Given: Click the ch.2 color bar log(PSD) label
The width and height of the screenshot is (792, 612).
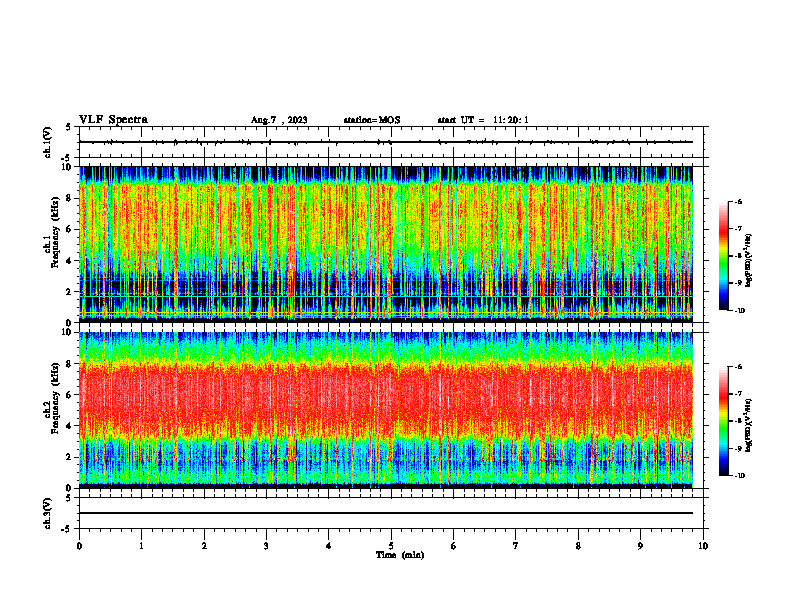Looking at the screenshot, I should click(x=749, y=425).
